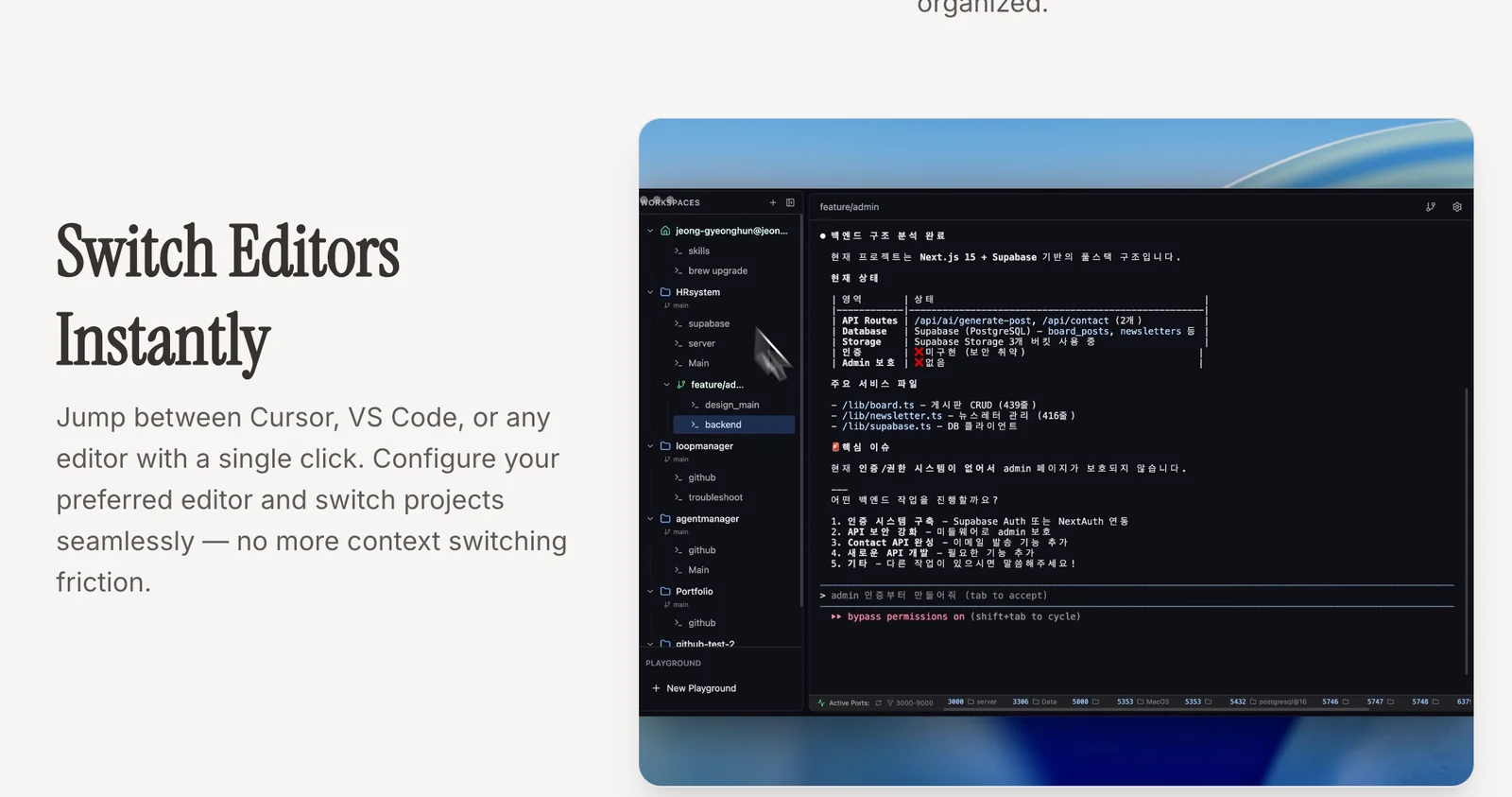Open the design_main terminal session
1512x797 pixels.
[x=731, y=405]
